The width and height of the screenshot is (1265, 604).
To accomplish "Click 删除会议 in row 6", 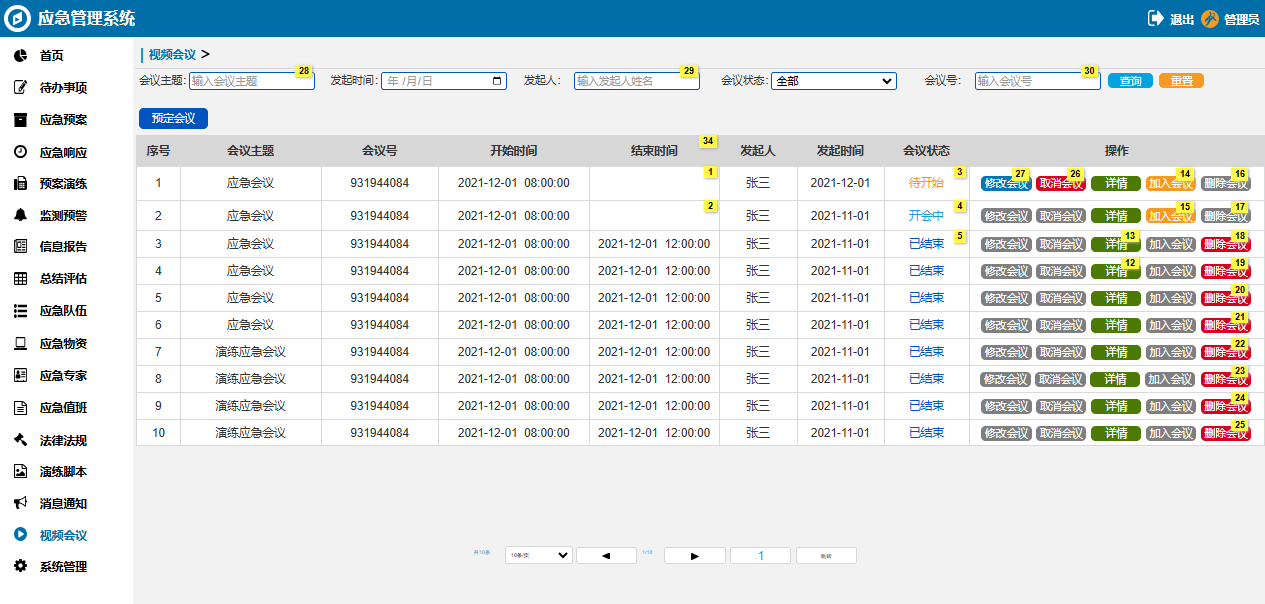I will pos(1226,325).
